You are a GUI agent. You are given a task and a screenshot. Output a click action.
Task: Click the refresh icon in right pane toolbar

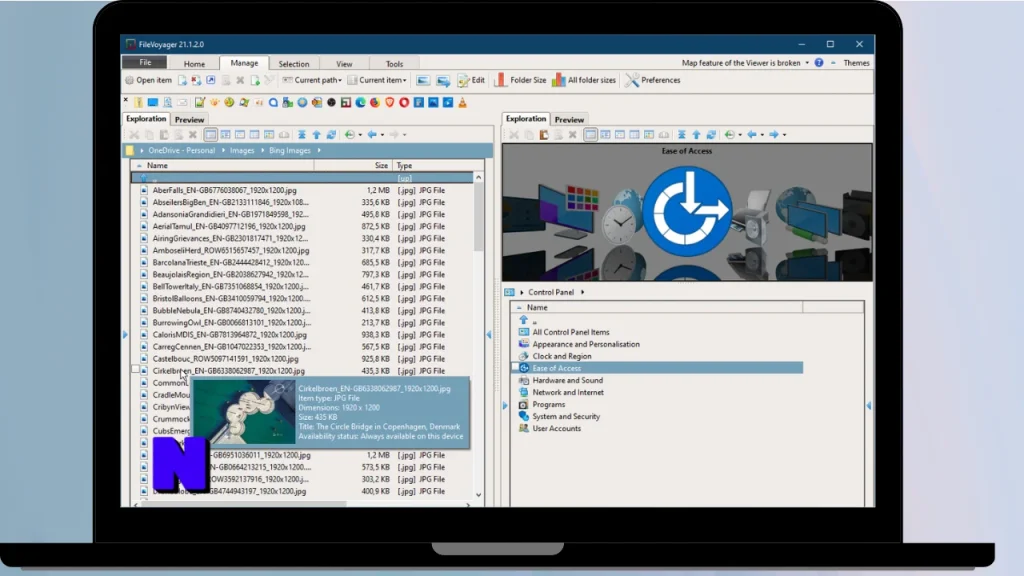[x=711, y=135]
